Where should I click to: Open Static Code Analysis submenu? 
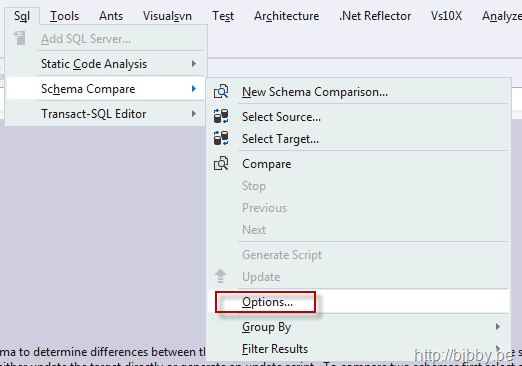(105, 64)
